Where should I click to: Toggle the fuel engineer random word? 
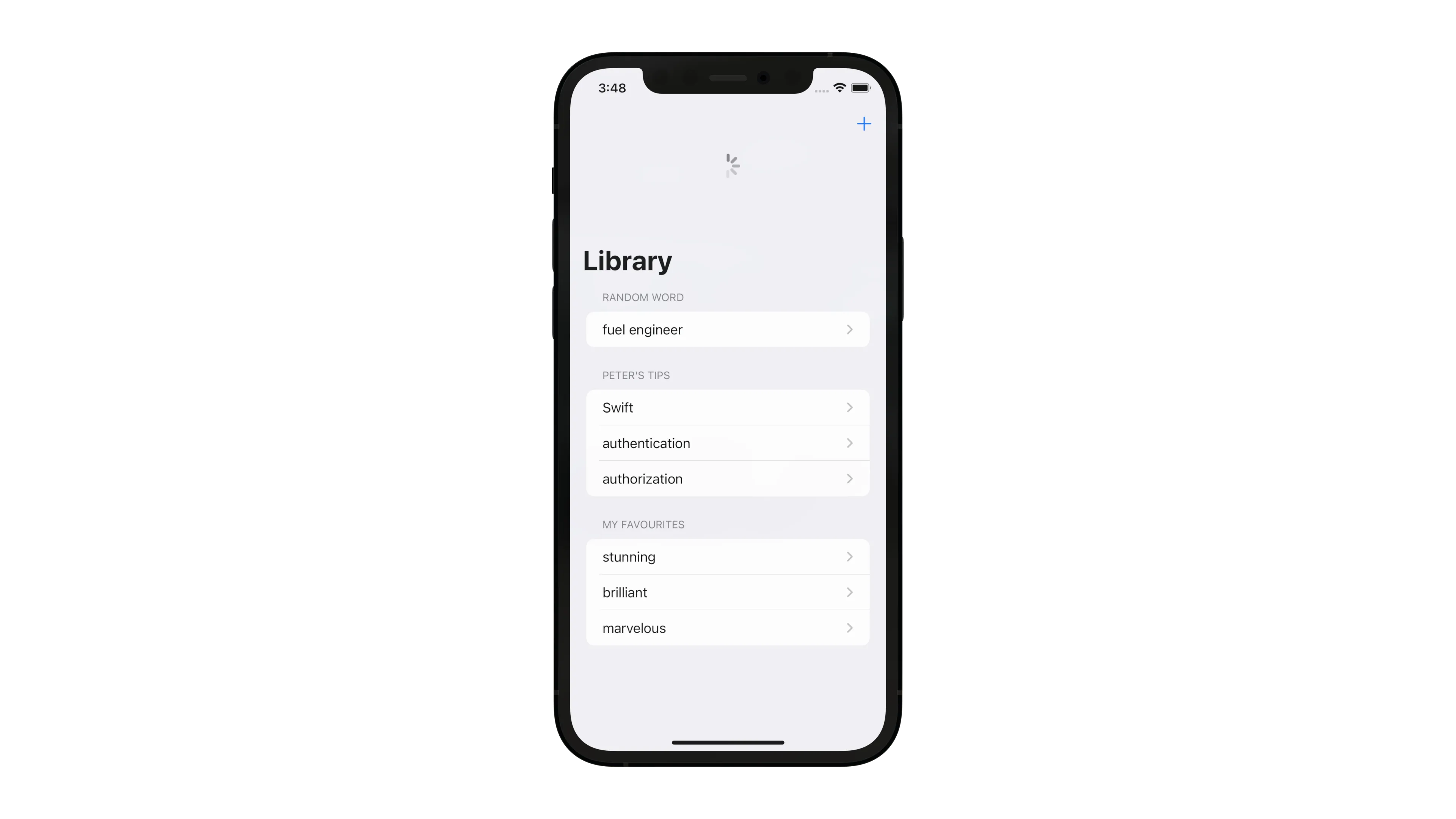pyautogui.click(x=728, y=329)
